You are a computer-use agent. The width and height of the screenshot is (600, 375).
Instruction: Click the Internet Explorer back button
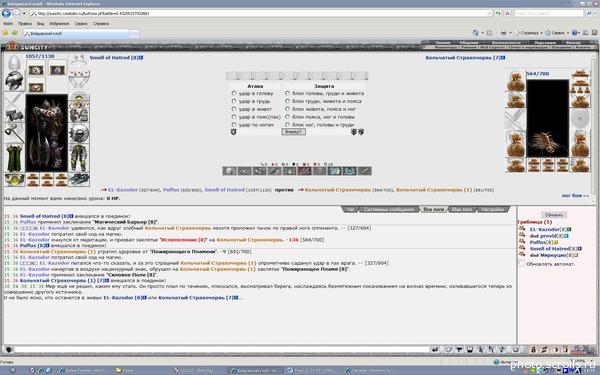tap(6, 13)
